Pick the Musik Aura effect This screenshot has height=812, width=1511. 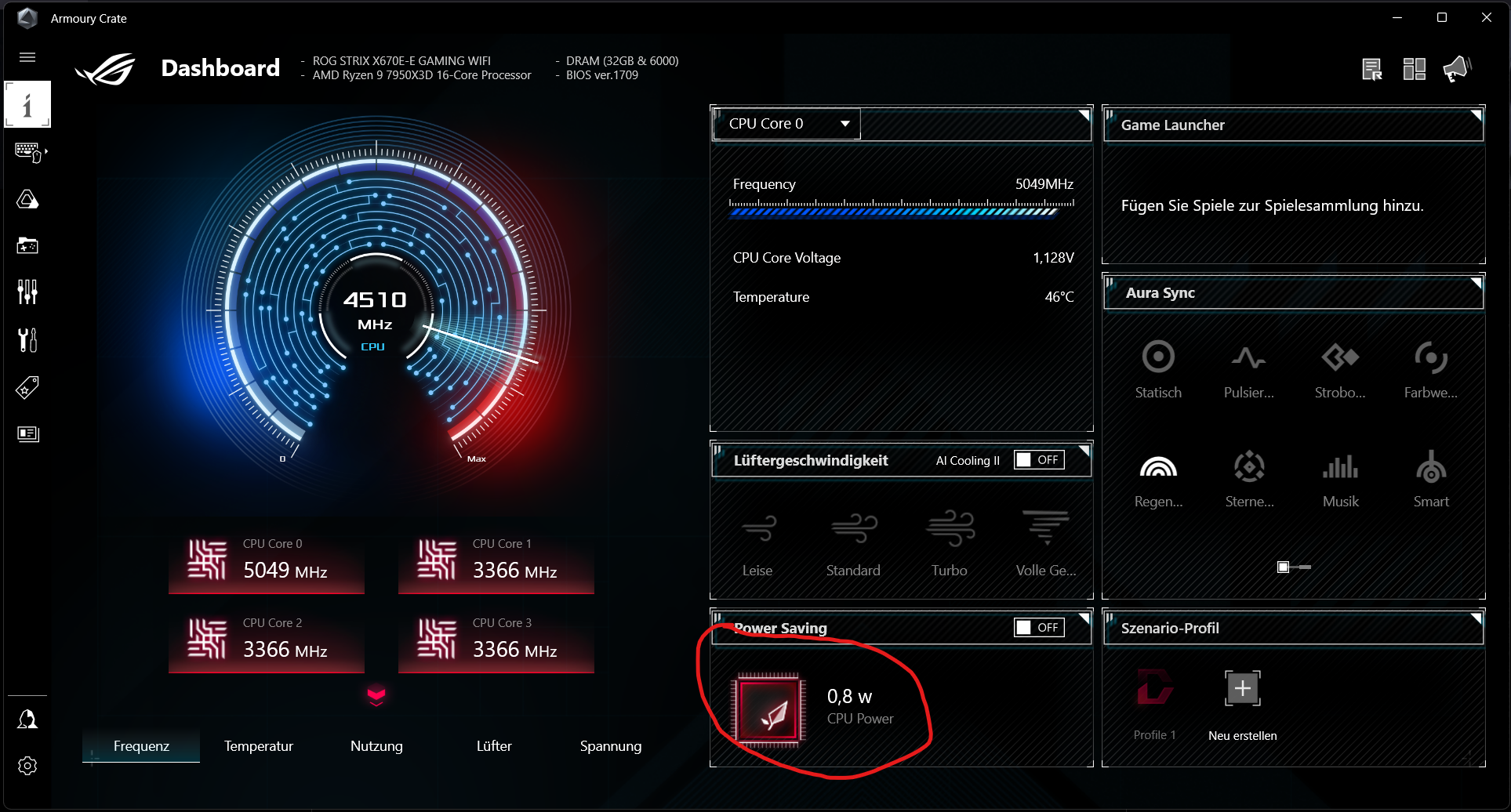1340,468
